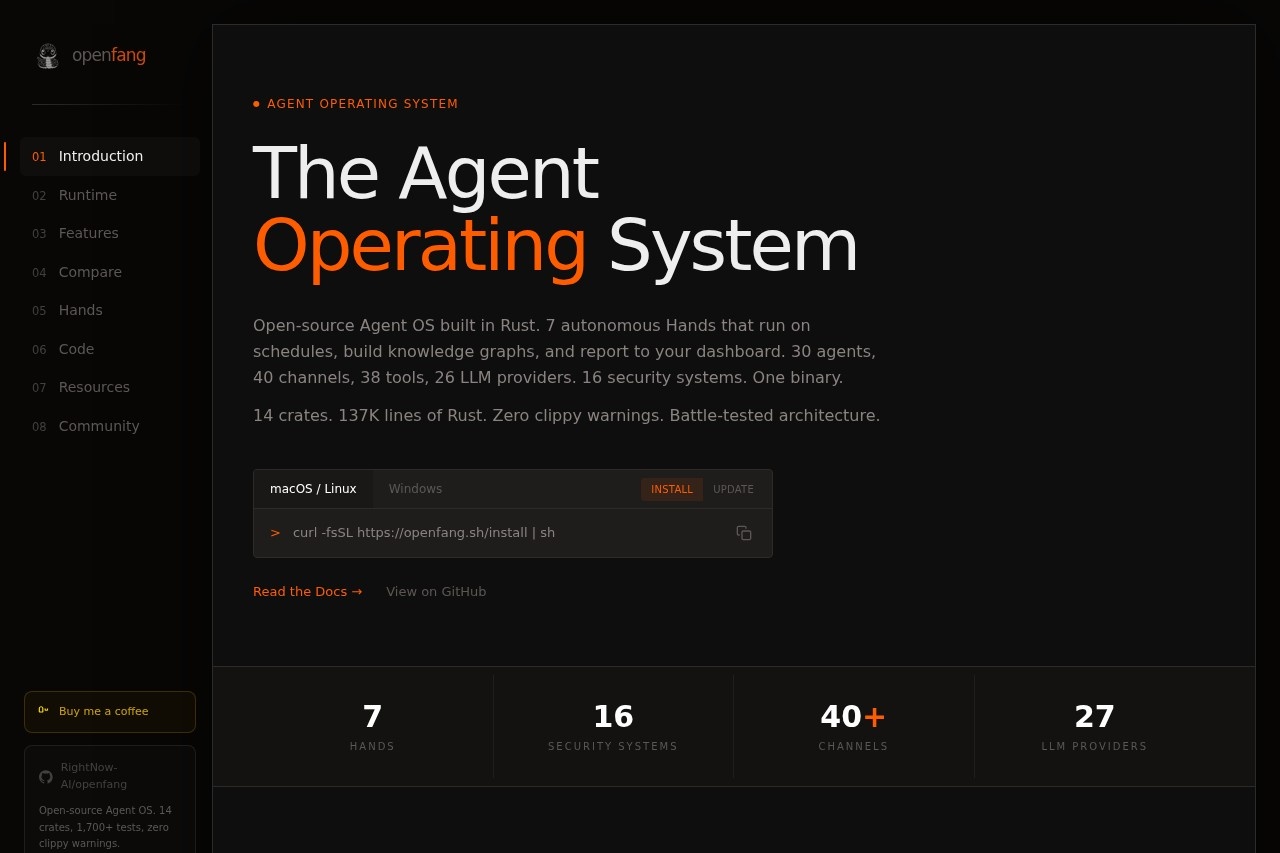
Task: Open the Introduction section in the sidebar
Action: tap(100, 156)
